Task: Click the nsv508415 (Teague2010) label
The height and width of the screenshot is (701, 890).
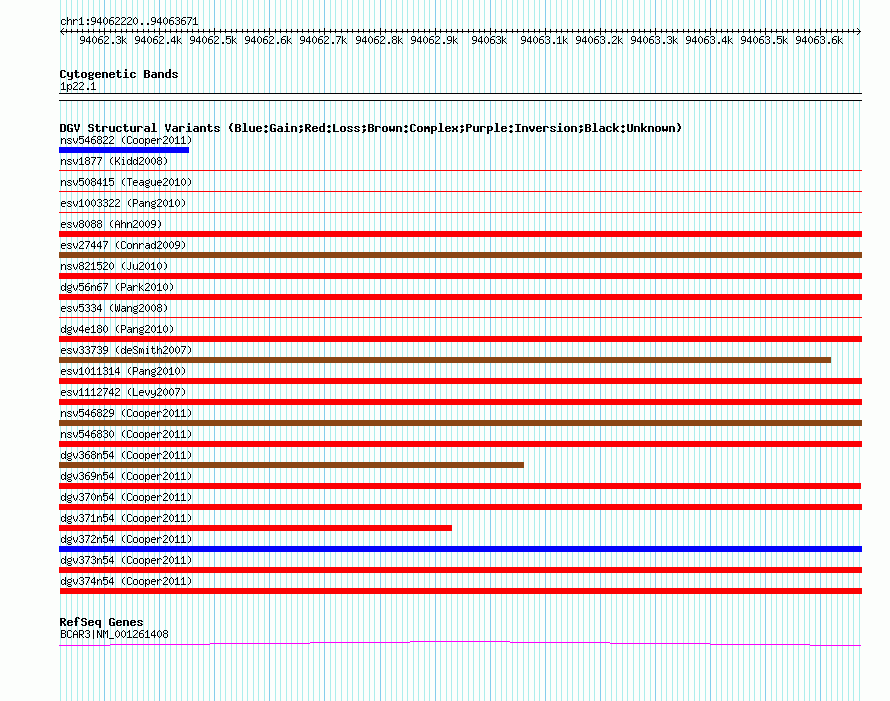Action: (126, 182)
